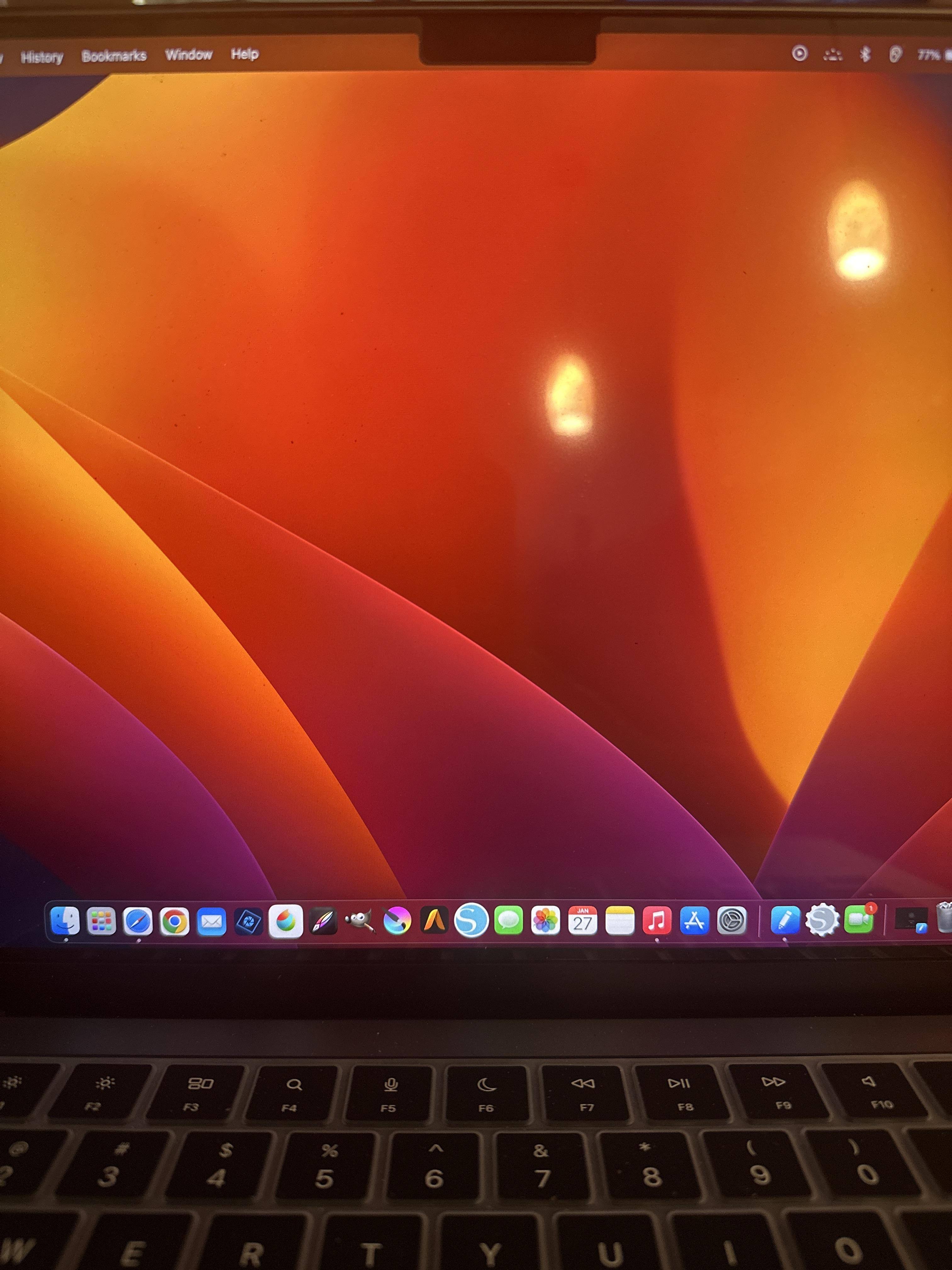Launch Safari from the dock
The height and width of the screenshot is (1270, 952).
[x=138, y=922]
